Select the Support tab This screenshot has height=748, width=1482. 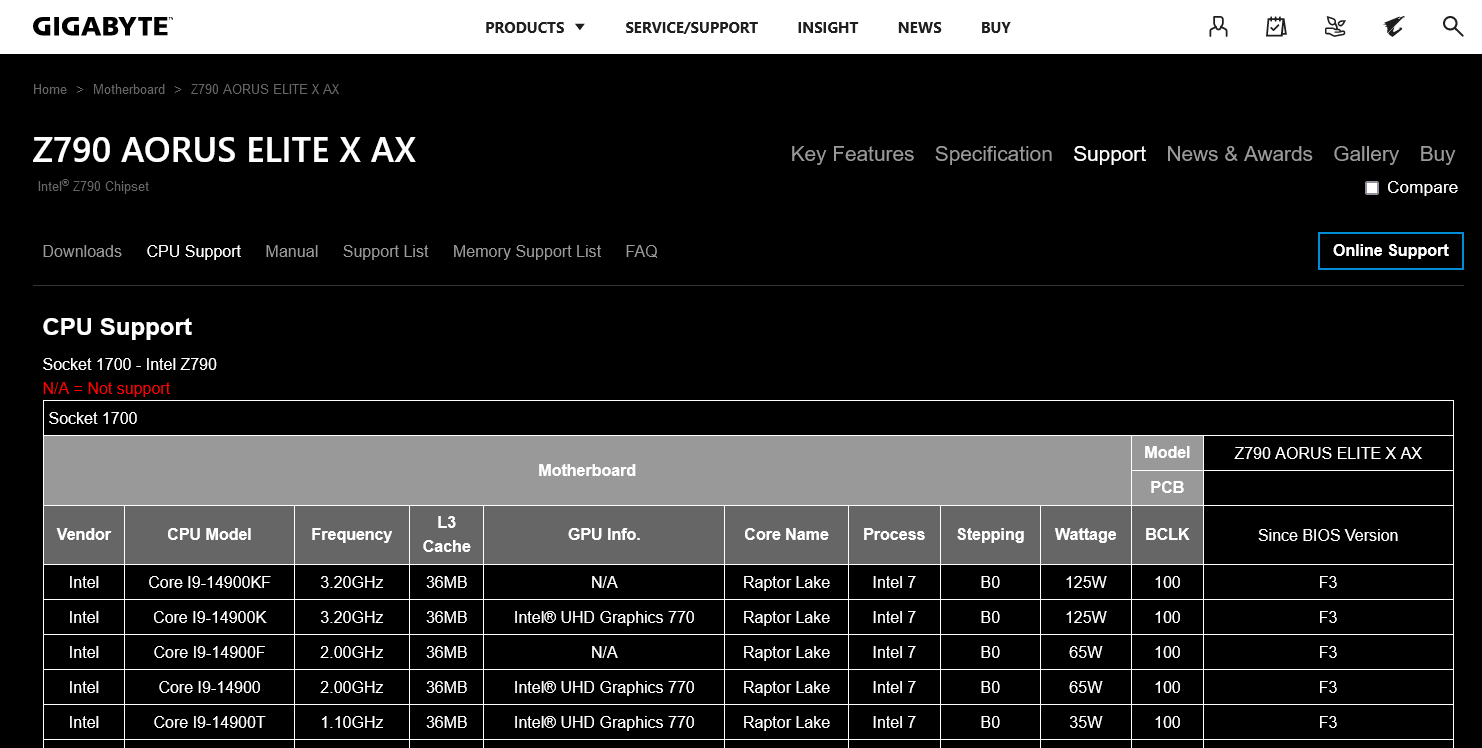(1109, 154)
